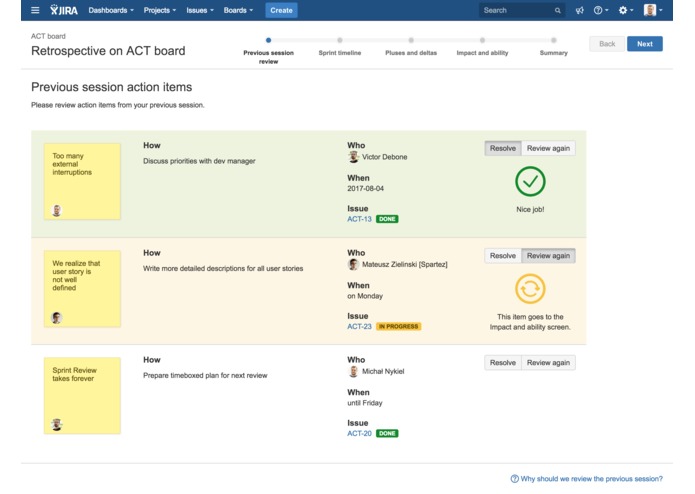Go to Summary step
Viewport: 695px width, 494px height.
coord(554,47)
